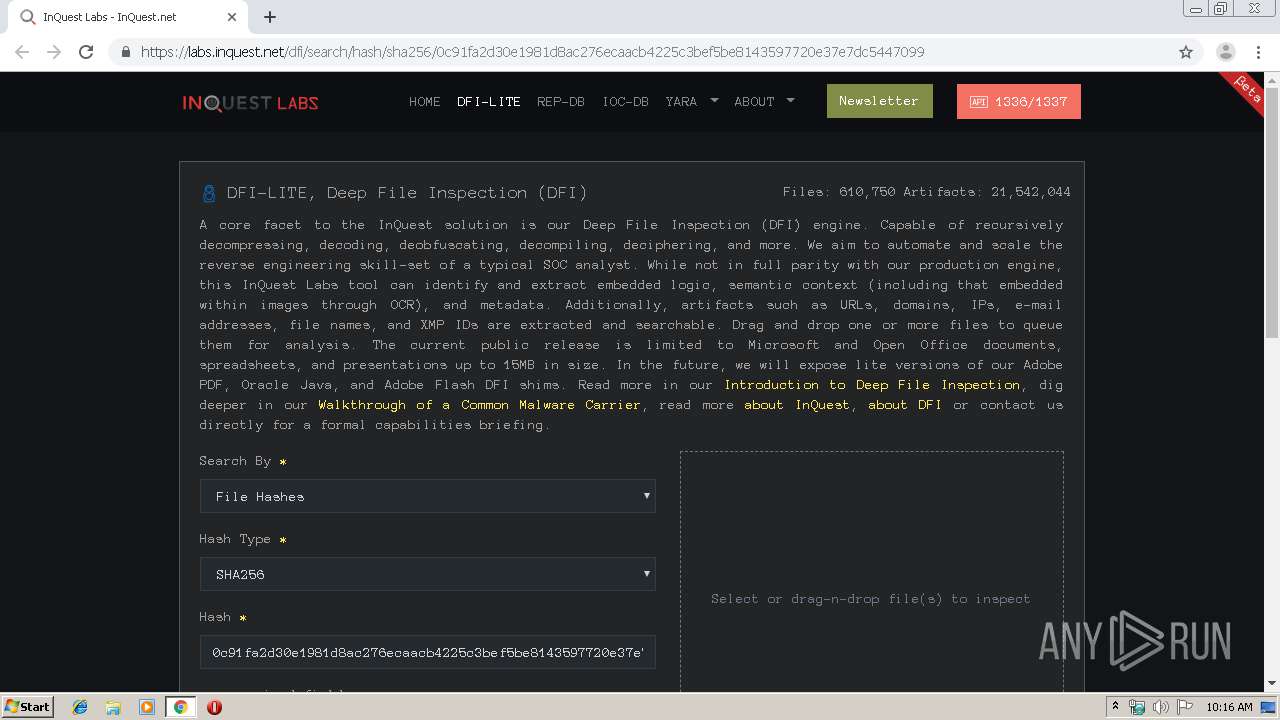Select the DFI-LITE nav item

pyautogui.click(x=489, y=102)
